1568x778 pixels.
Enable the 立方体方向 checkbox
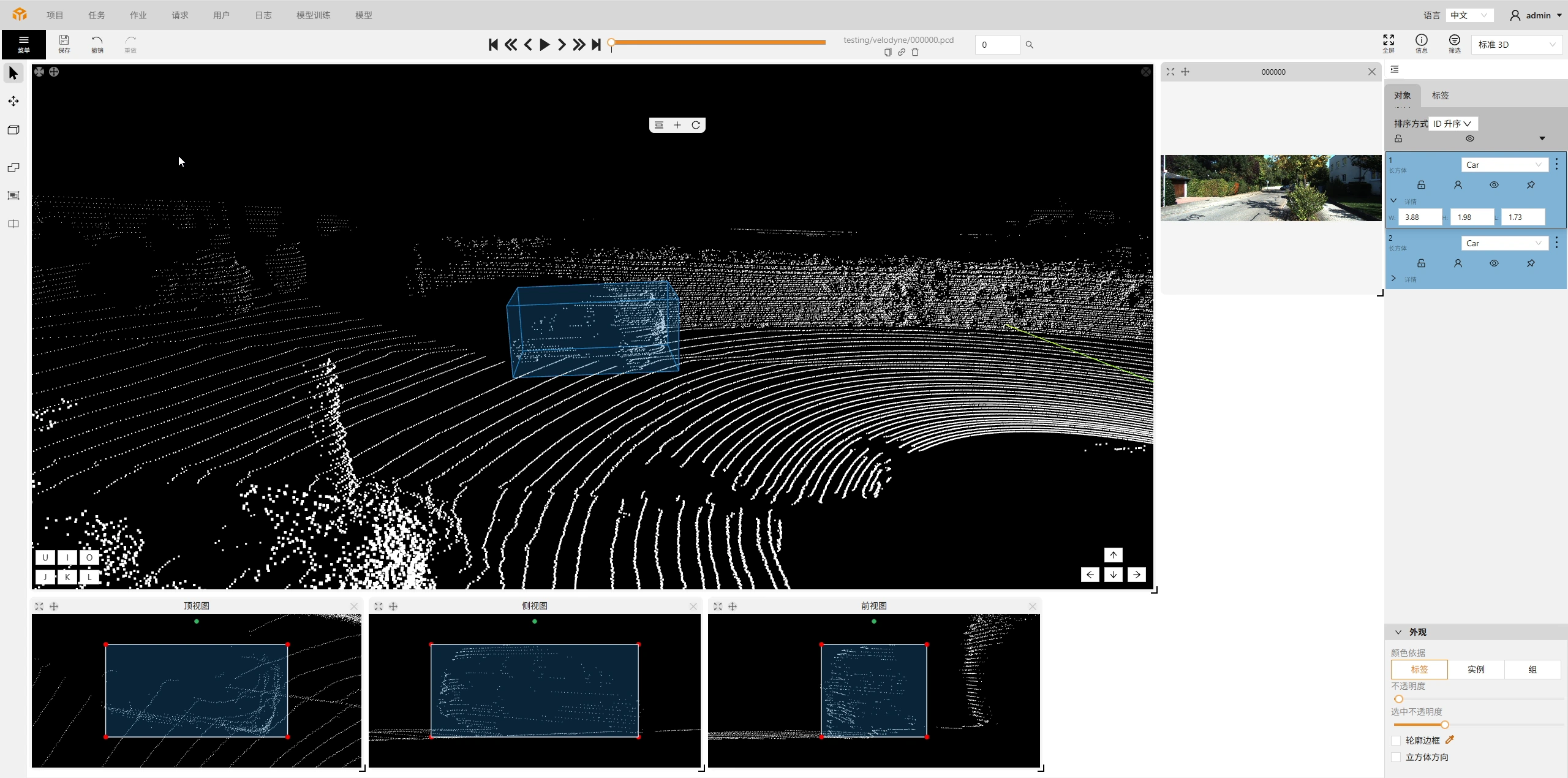pyautogui.click(x=1396, y=757)
